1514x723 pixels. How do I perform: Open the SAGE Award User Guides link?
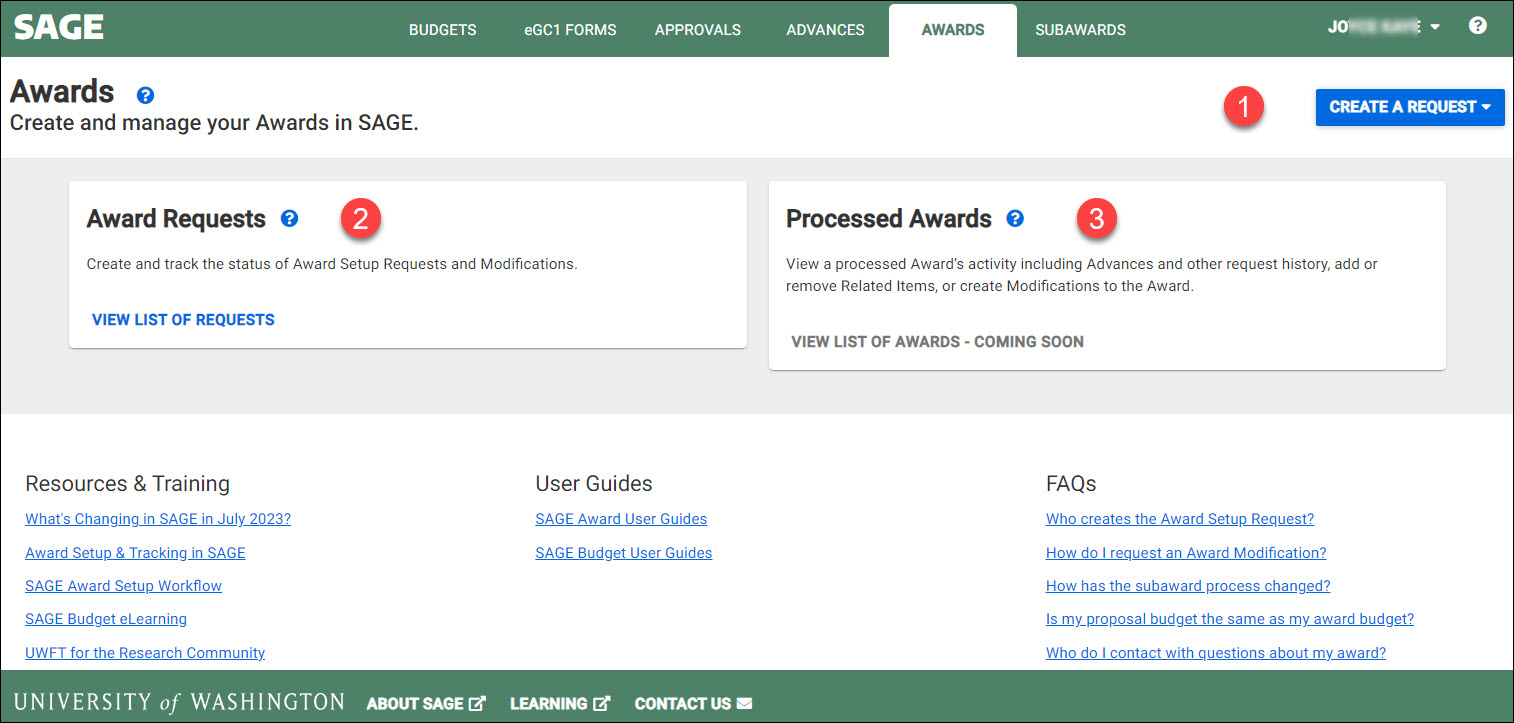(x=620, y=518)
